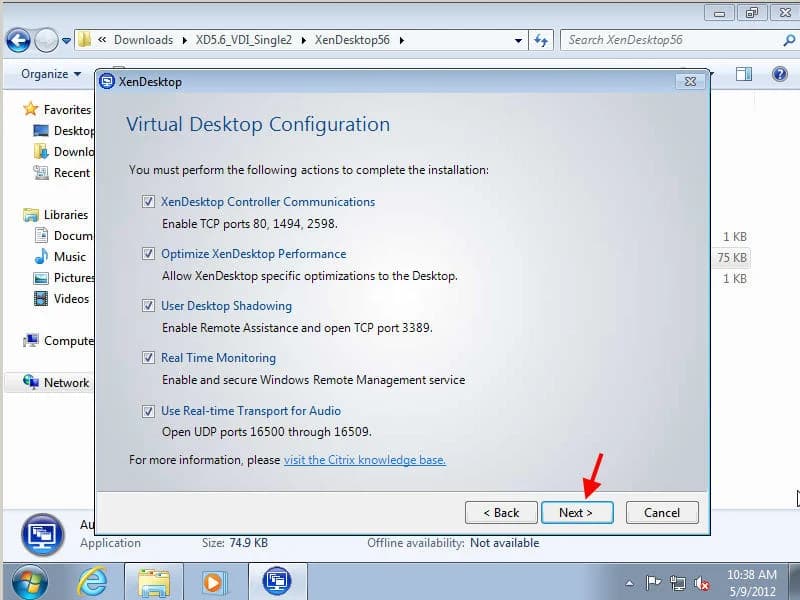Click Downloads in the address breadcrumb

pyautogui.click(x=143, y=40)
